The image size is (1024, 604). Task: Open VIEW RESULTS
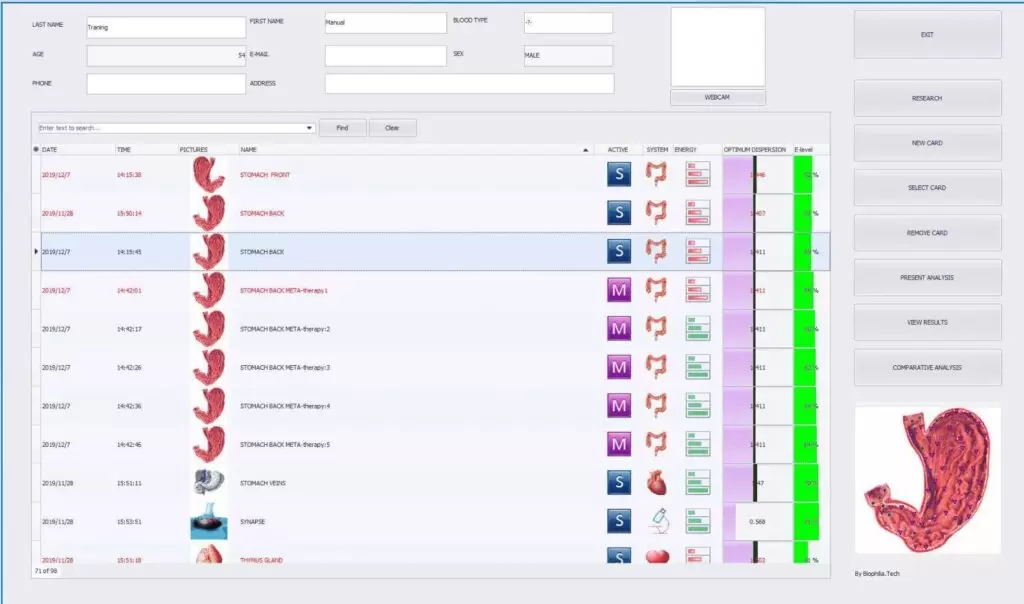(927, 322)
